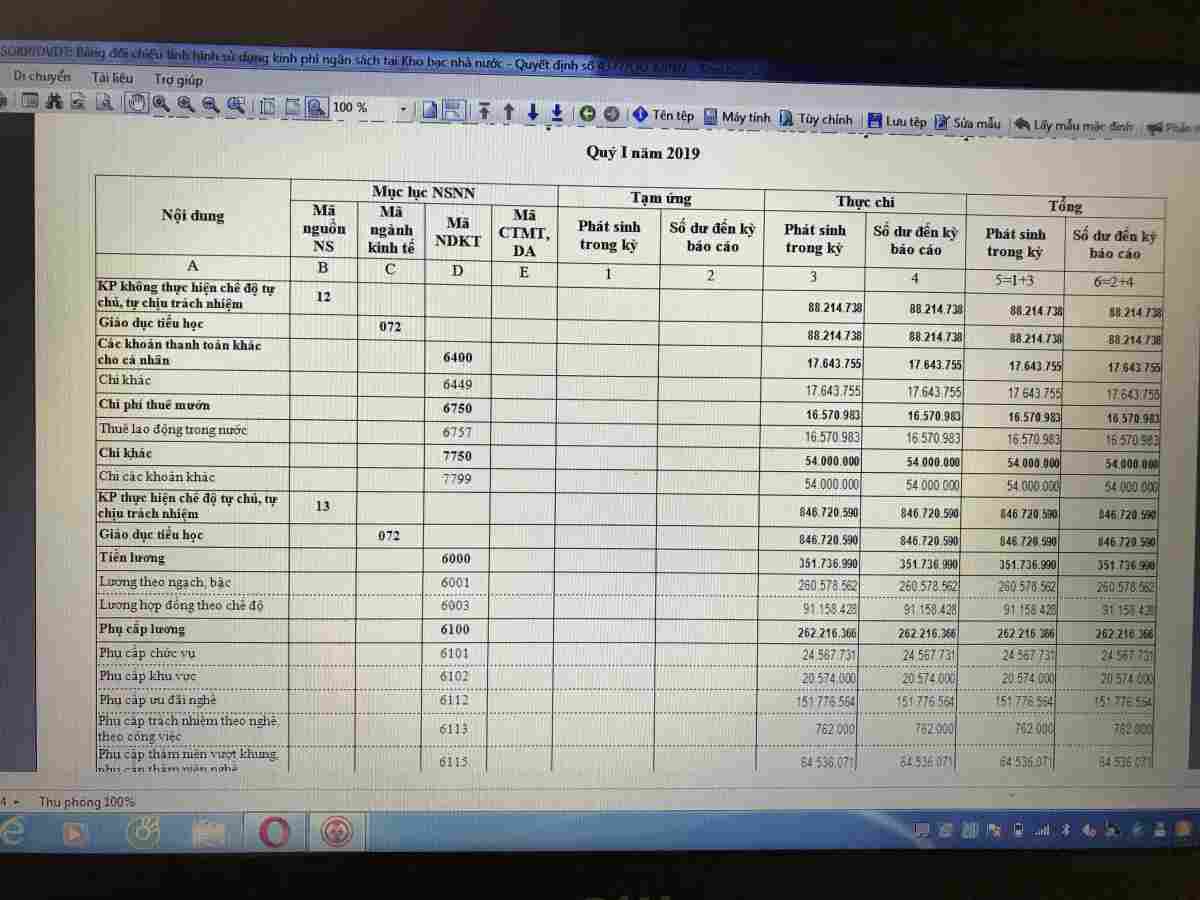Toggle the highlighted zoom-to-page tool
1200x900 pixels.
(x=316, y=107)
